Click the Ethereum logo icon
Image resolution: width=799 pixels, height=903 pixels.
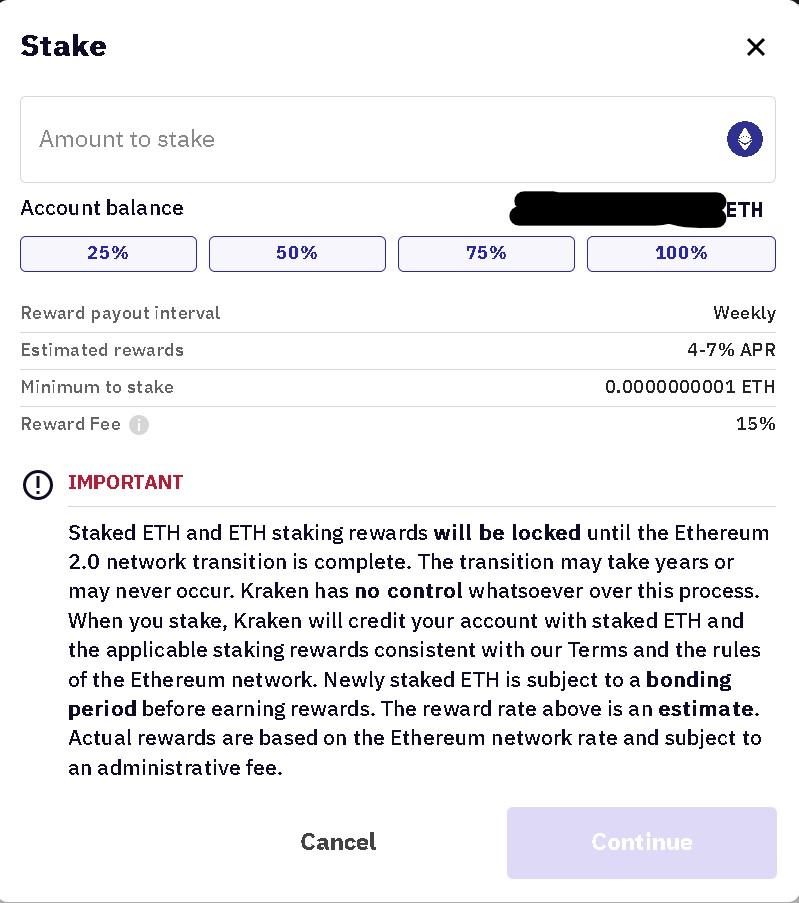click(745, 139)
